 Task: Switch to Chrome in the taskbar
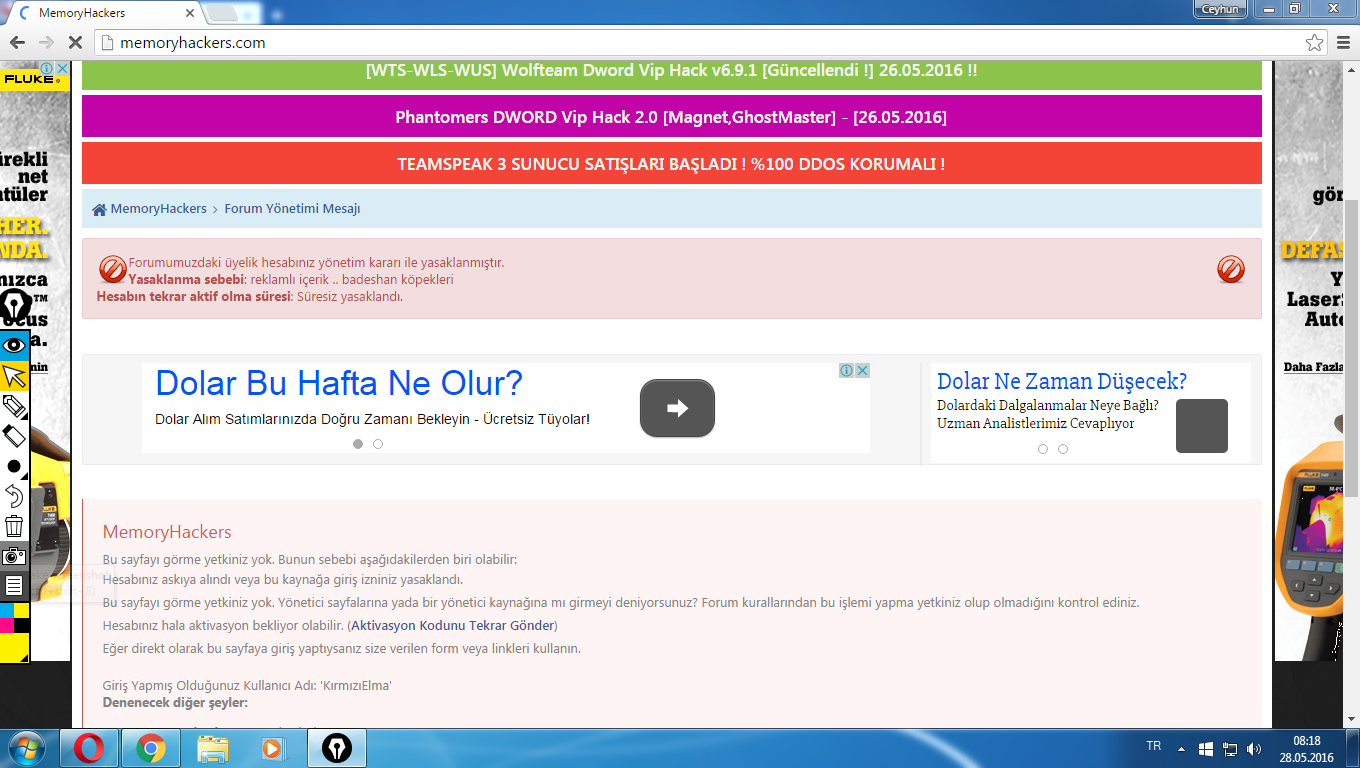(151, 748)
